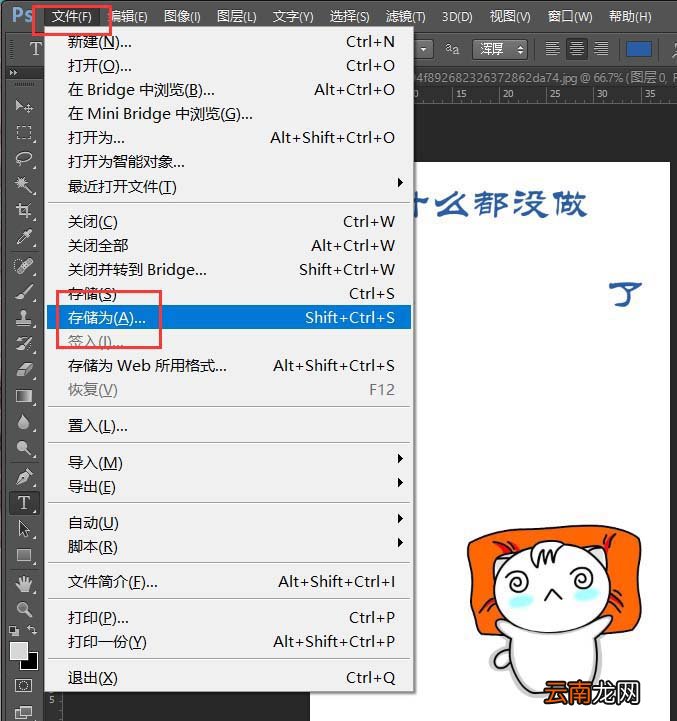The height and width of the screenshot is (721, 677).
Task: Select the Rectangle shape tool
Action: pyautogui.click(x=23, y=555)
